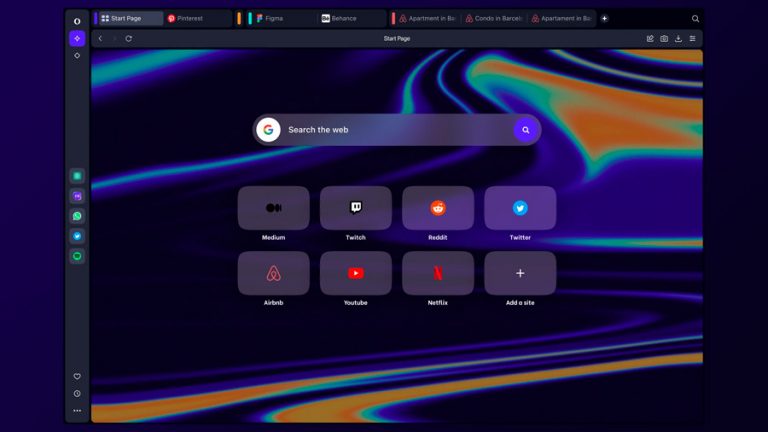This screenshot has width=768, height=432.
Task: Open the Twitter speed dial tile
Action: (x=520, y=208)
